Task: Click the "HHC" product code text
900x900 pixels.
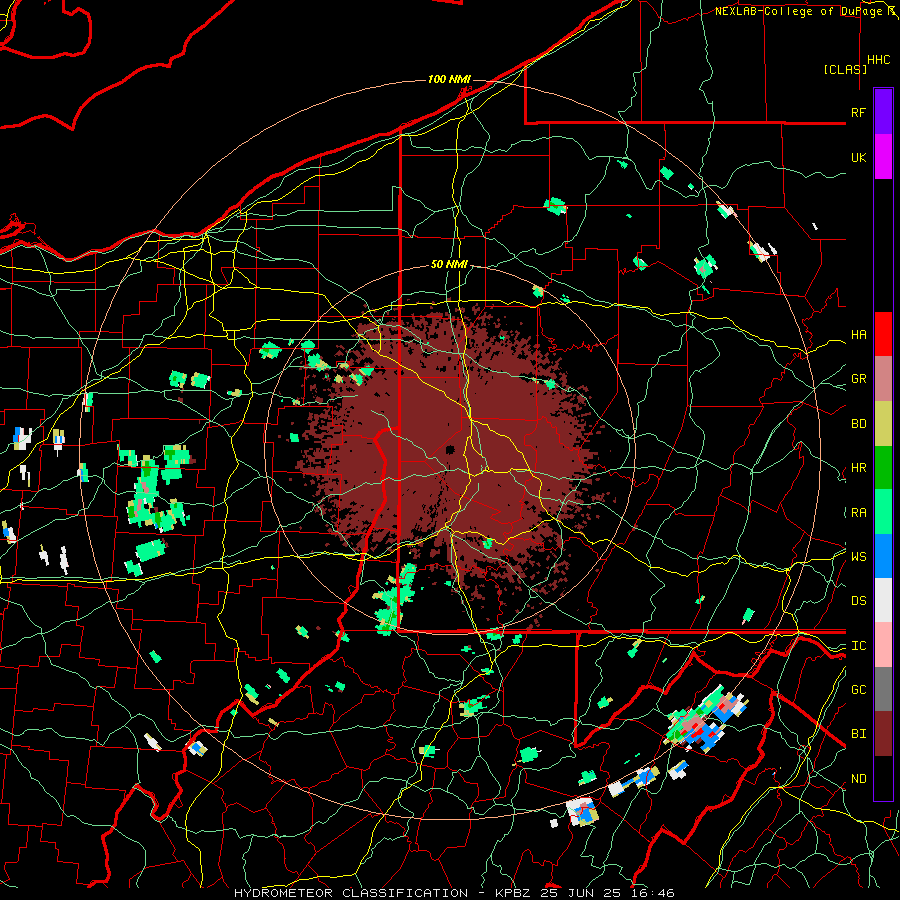Action: tap(878, 60)
